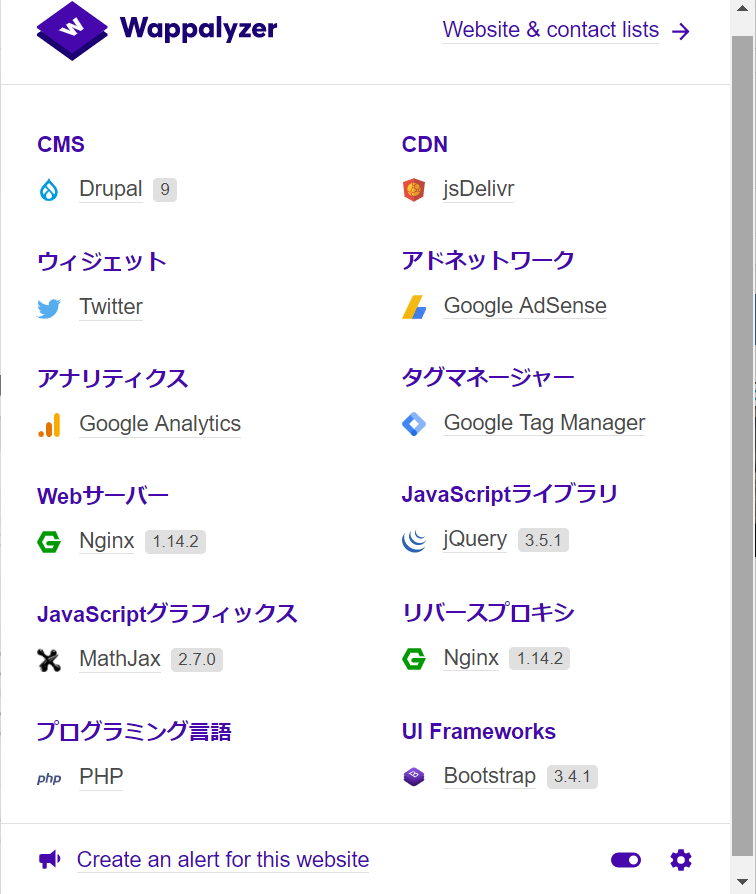
Task: Toggle the Wappalyzer enable switch
Action: pyautogui.click(x=626, y=860)
